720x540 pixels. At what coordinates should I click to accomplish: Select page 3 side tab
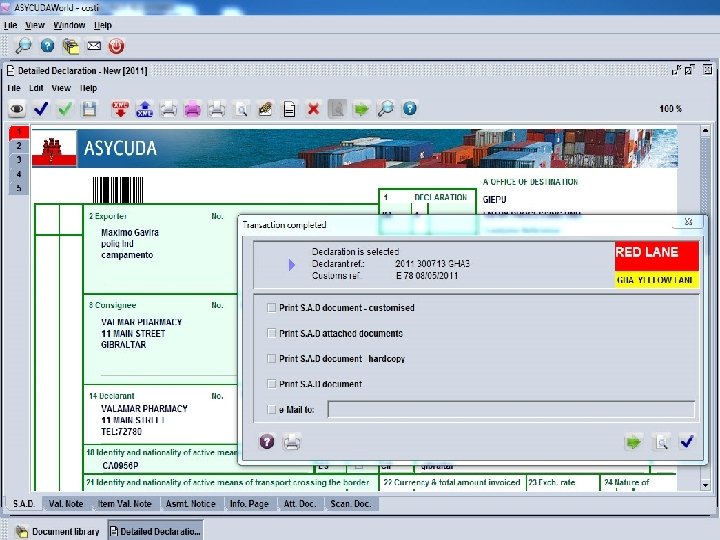19,159
